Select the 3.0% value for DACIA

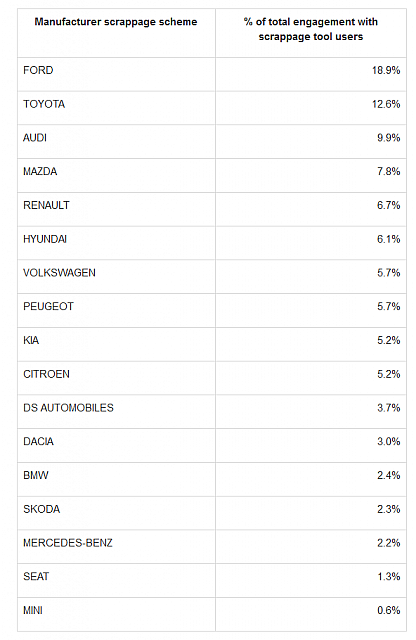point(388,441)
